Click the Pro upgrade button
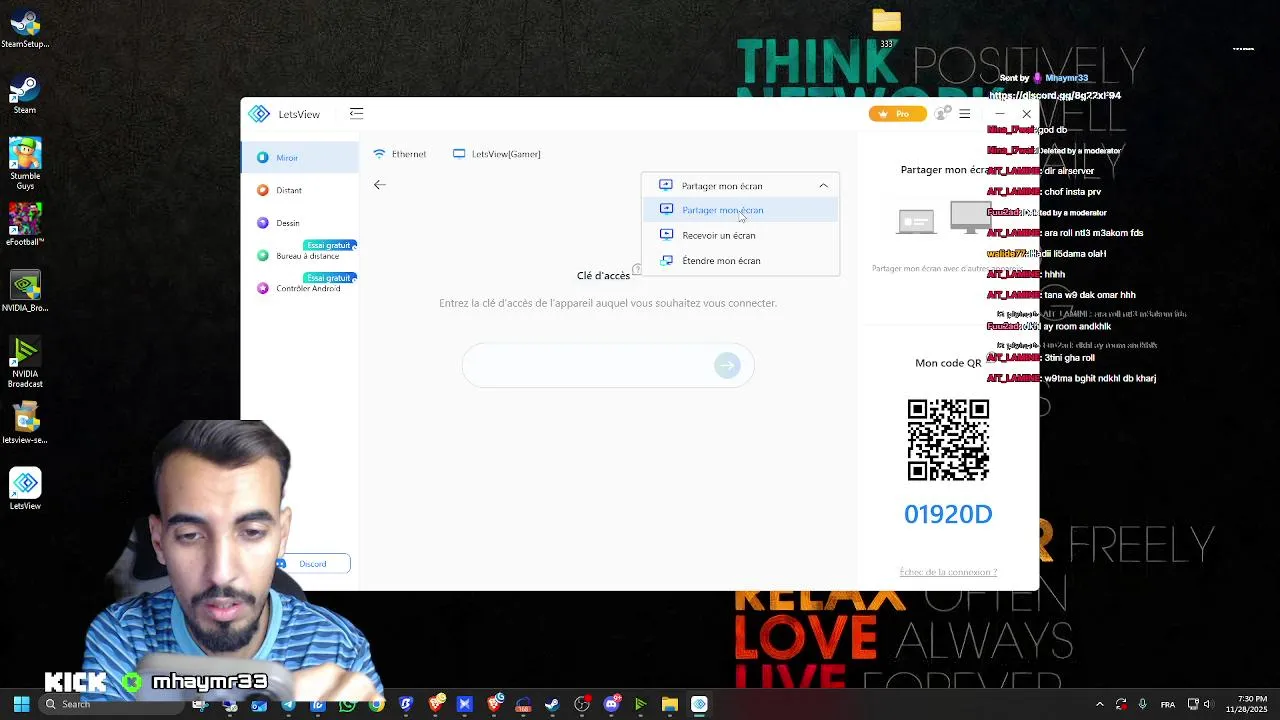The image size is (1280, 720). tap(897, 114)
